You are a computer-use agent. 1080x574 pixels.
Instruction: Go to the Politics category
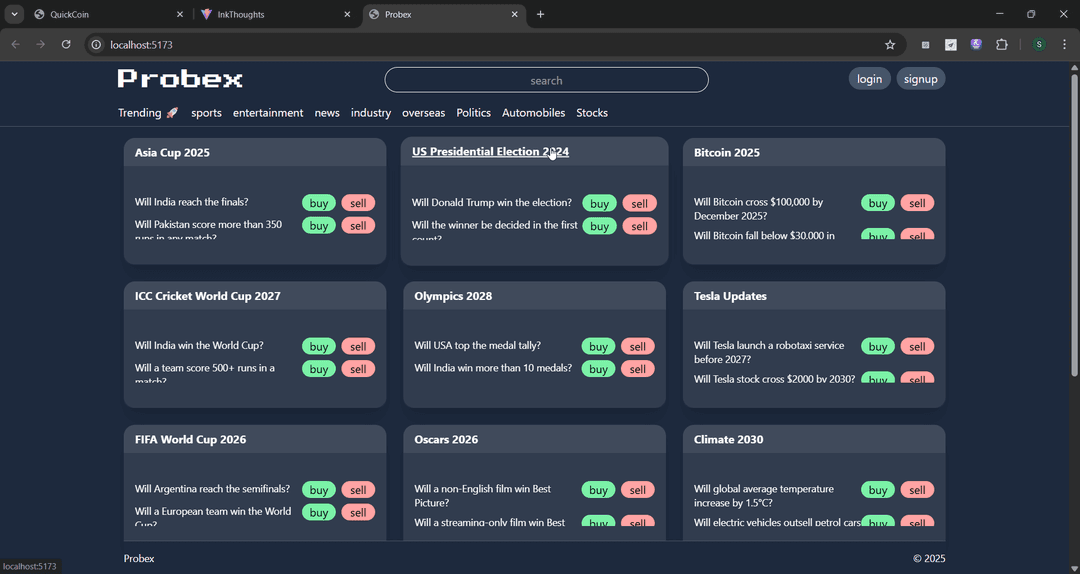tap(473, 113)
